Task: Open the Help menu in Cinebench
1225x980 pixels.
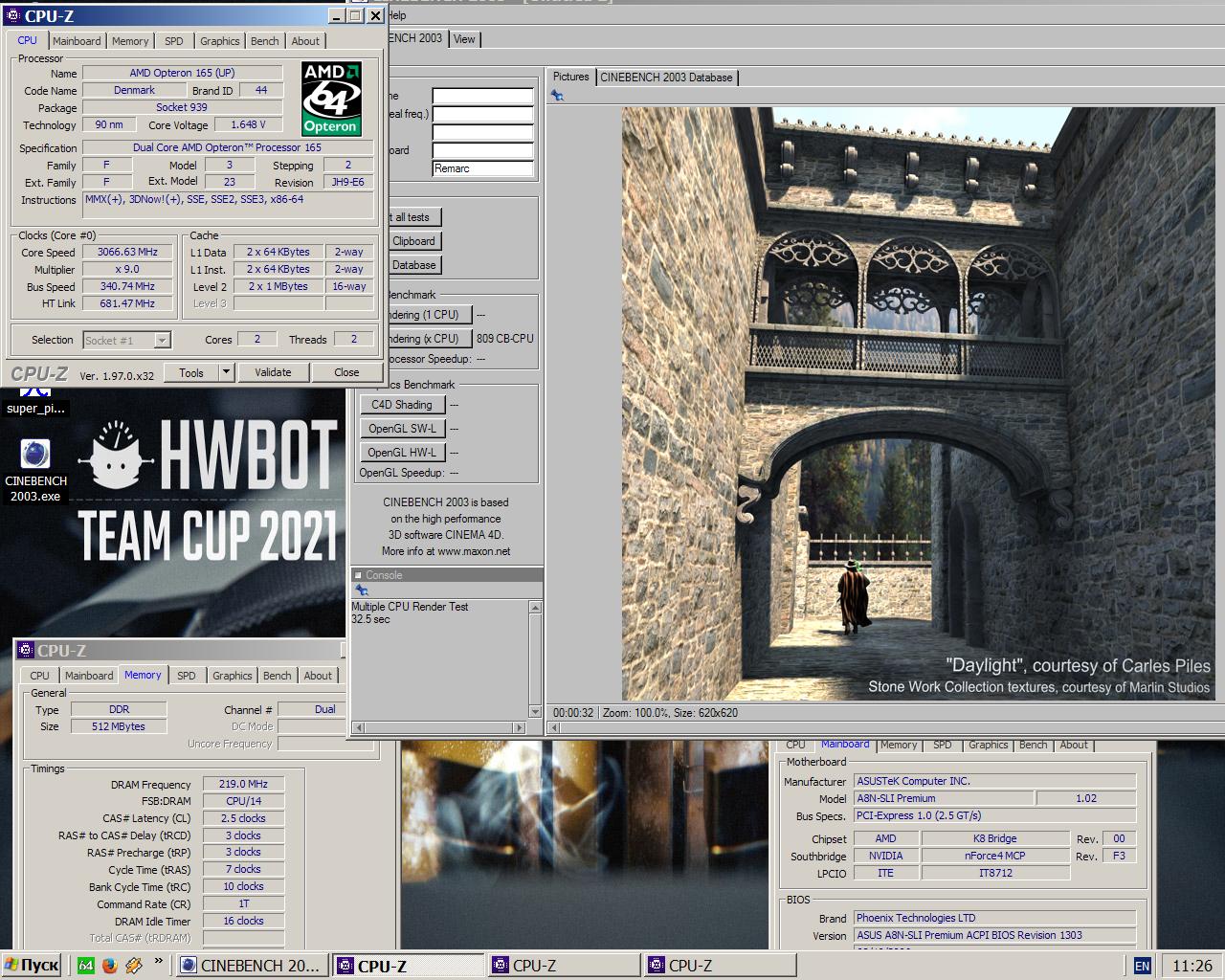Action: tap(397, 15)
